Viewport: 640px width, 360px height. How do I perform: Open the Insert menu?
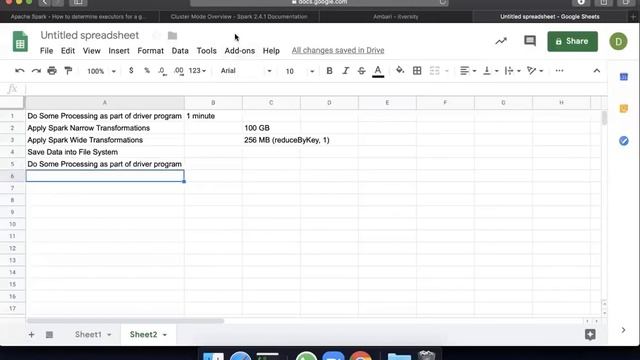[119, 51]
